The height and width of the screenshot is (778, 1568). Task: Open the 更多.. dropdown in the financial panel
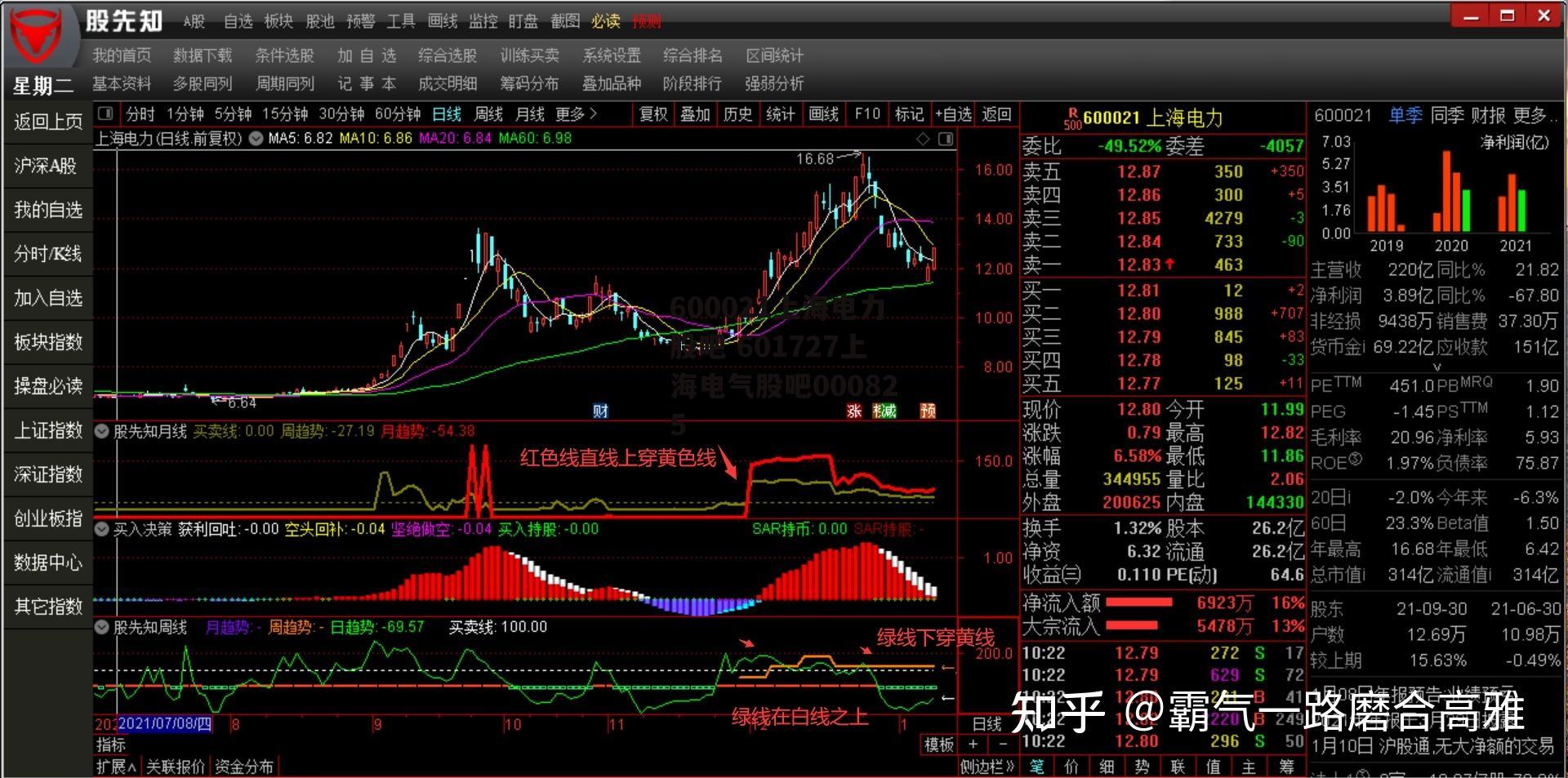coord(1534,116)
